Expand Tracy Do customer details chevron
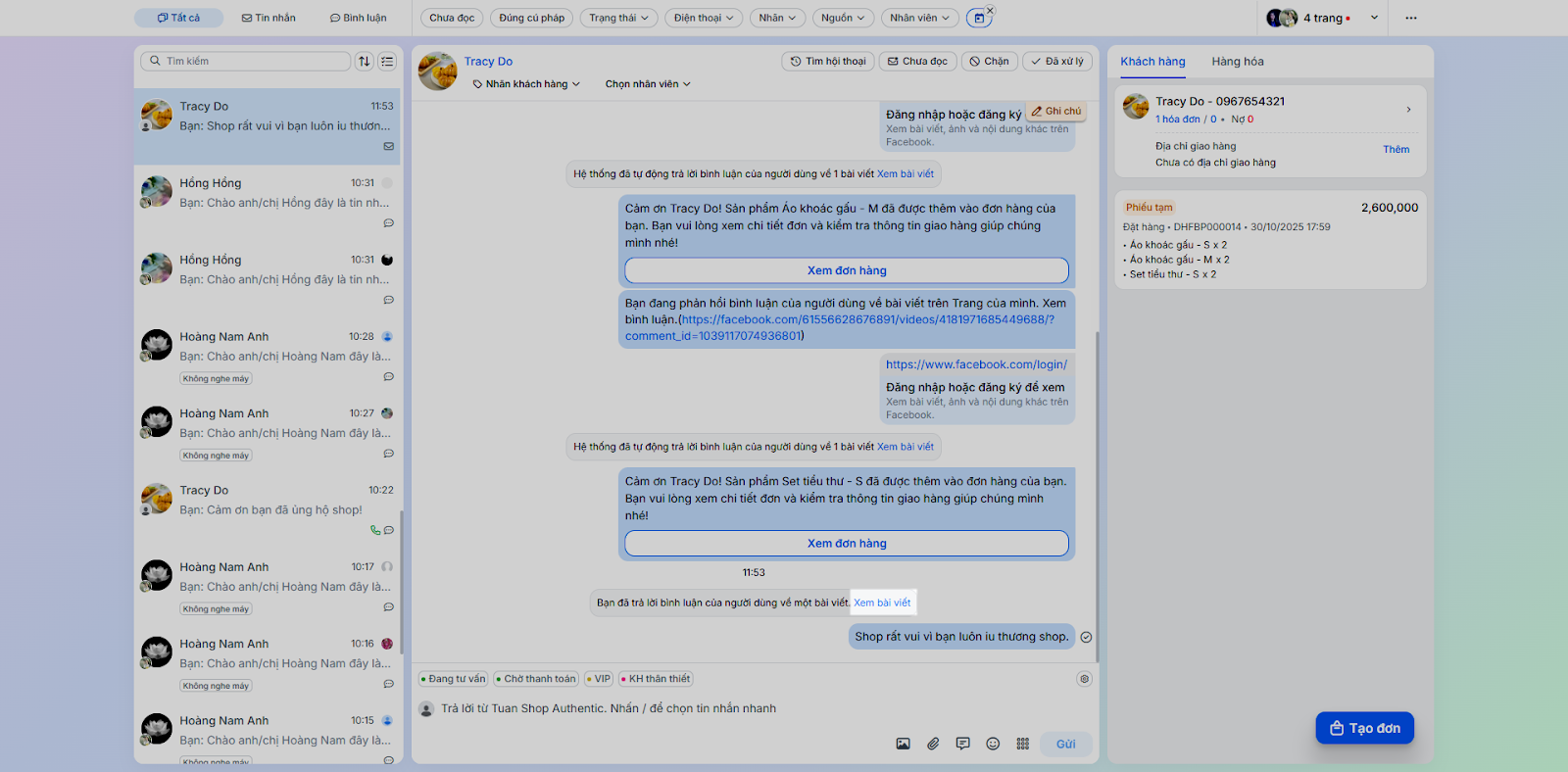Image resolution: width=1568 pixels, height=772 pixels. coord(1408,110)
